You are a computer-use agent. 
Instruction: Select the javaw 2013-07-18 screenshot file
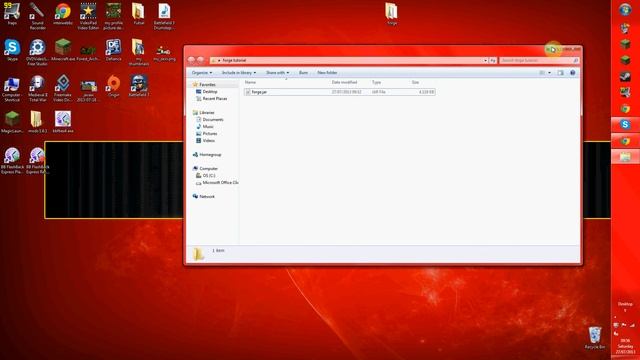coord(88,90)
